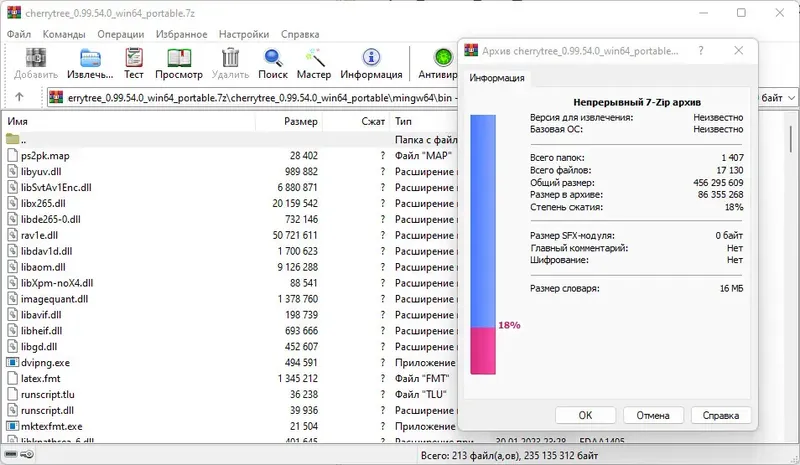Image resolution: width=800 pixels, height=465 pixels.
Task: Open the Информация toolbar icon
Action: click(371, 58)
